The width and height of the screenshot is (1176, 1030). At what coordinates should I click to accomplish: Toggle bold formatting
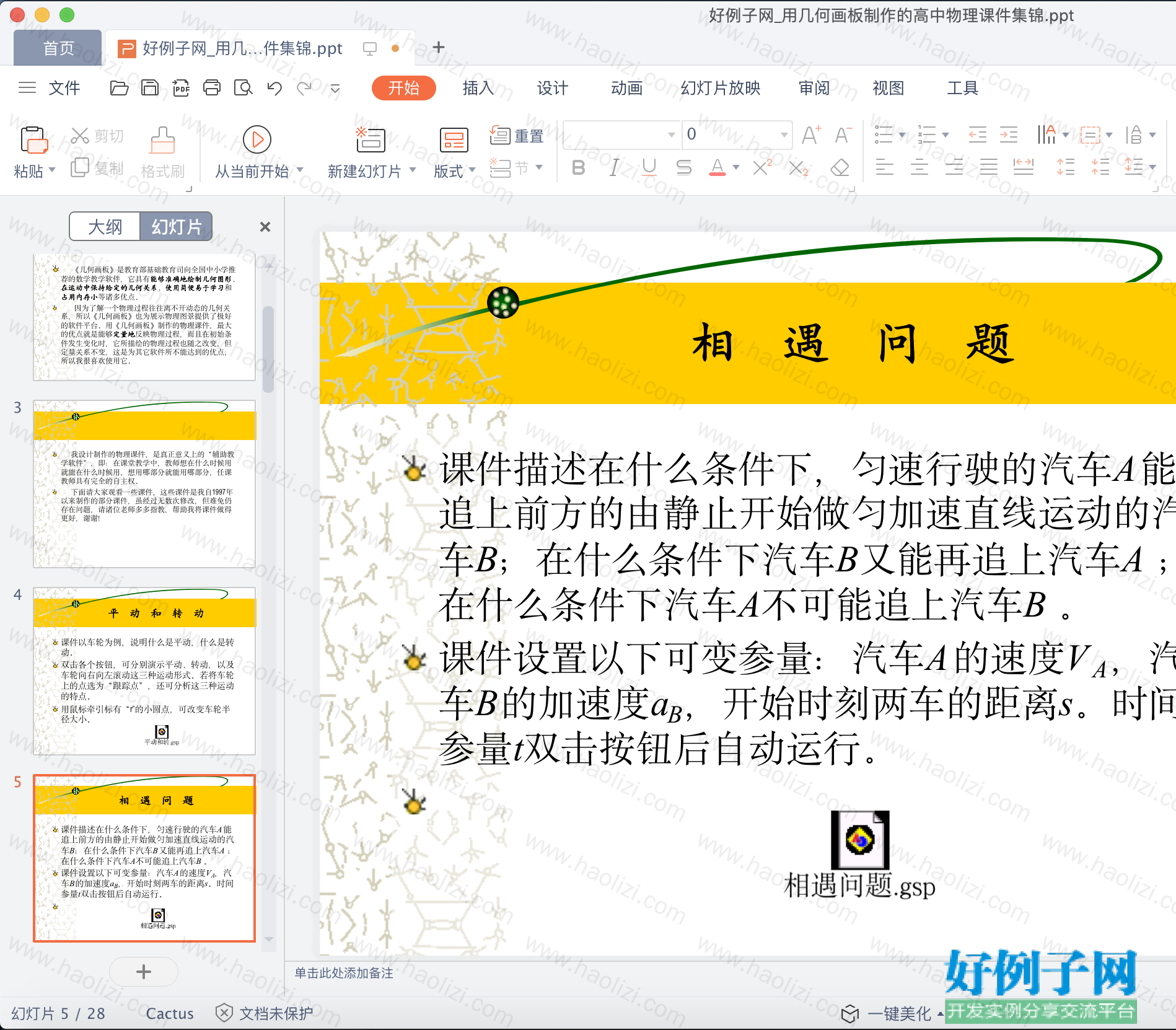(579, 167)
